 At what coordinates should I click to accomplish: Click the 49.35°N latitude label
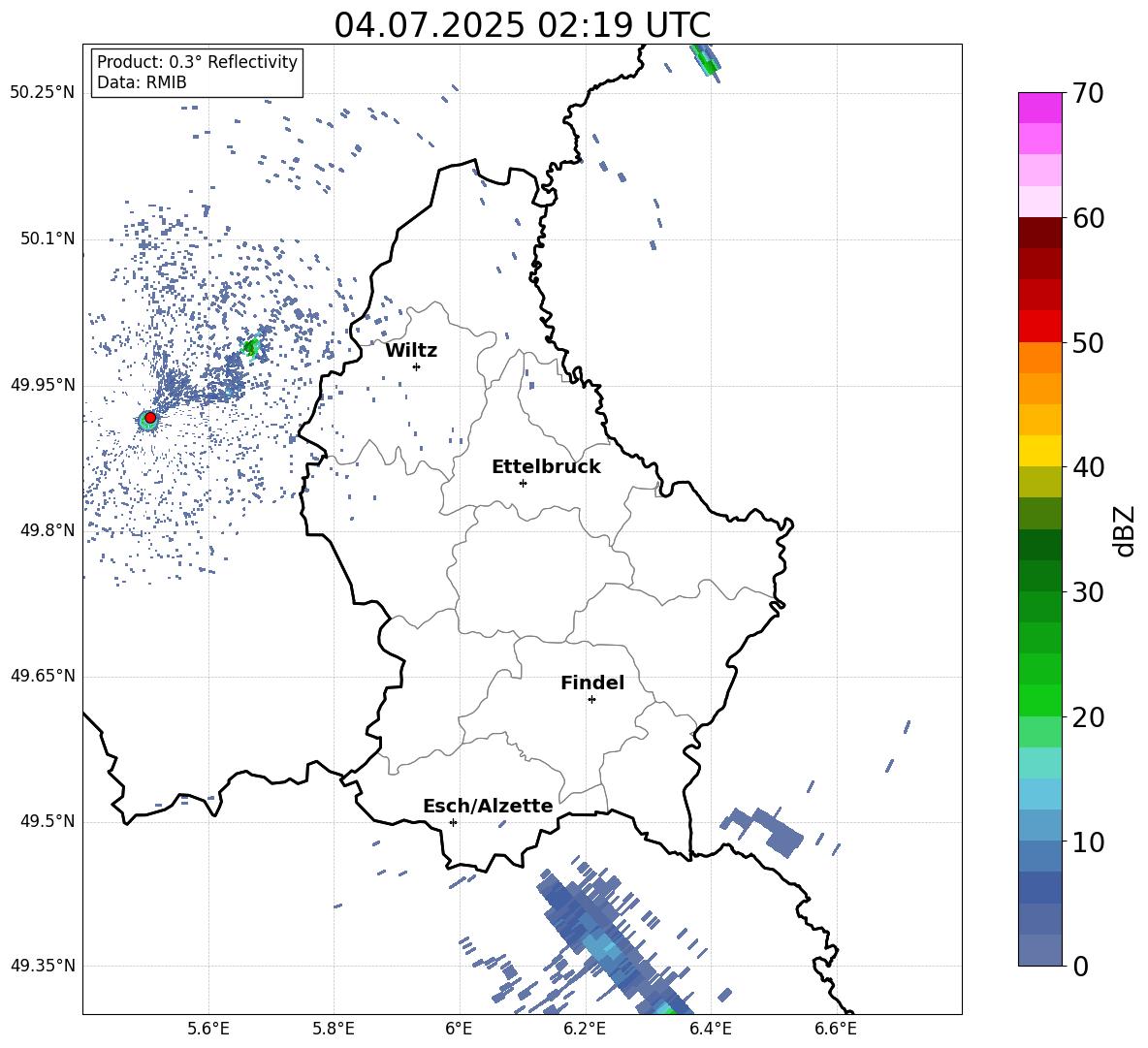[43, 966]
